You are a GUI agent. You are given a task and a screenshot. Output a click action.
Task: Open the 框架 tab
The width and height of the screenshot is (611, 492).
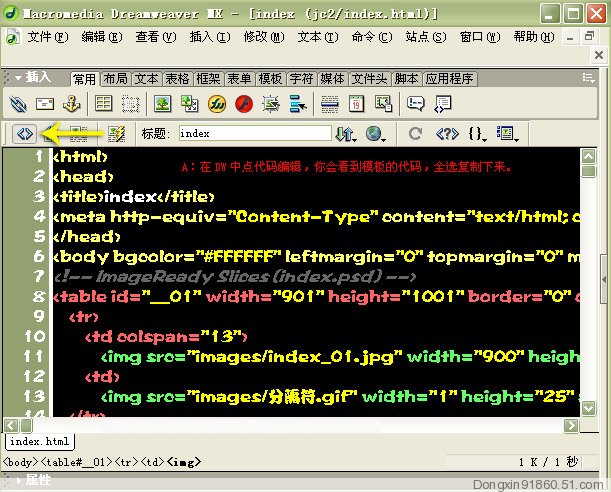[x=208, y=79]
